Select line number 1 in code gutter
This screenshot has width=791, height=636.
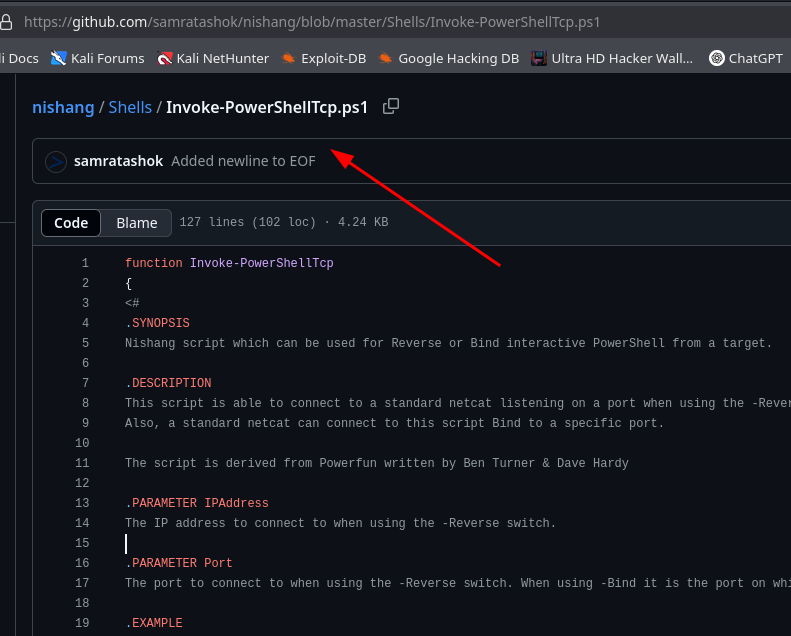click(85, 263)
